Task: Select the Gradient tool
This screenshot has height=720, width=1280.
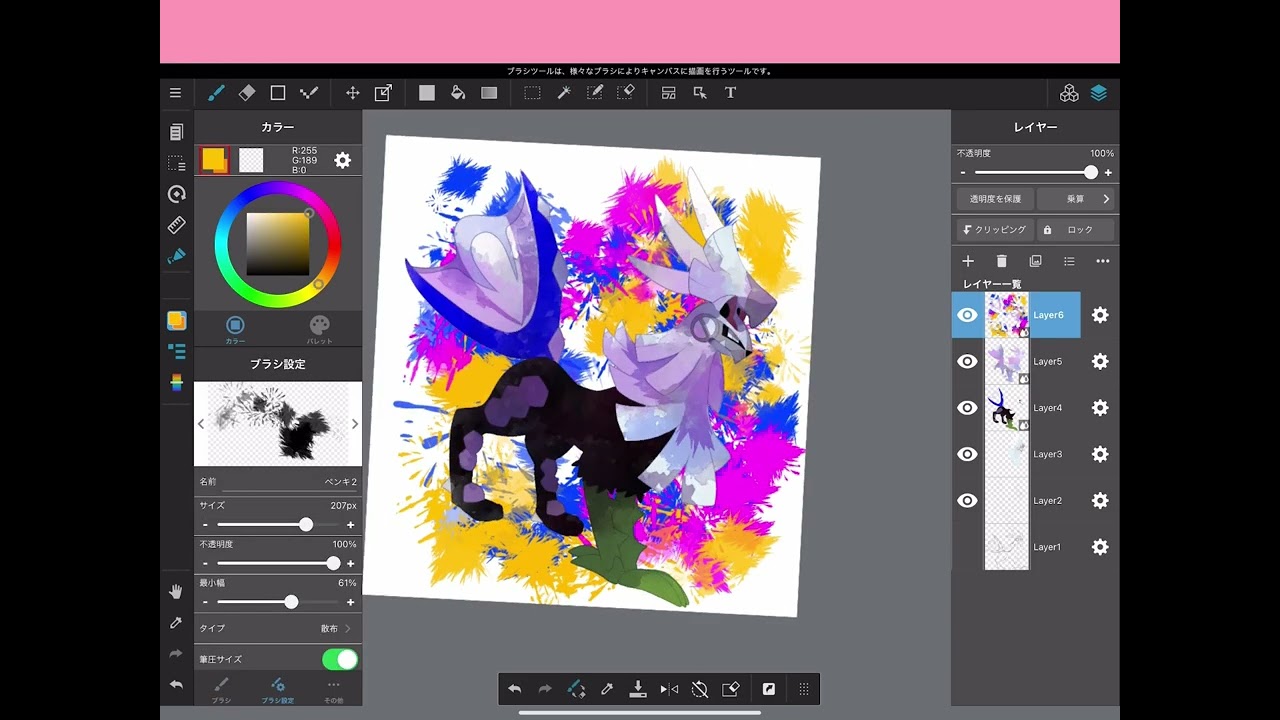Action: (489, 93)
